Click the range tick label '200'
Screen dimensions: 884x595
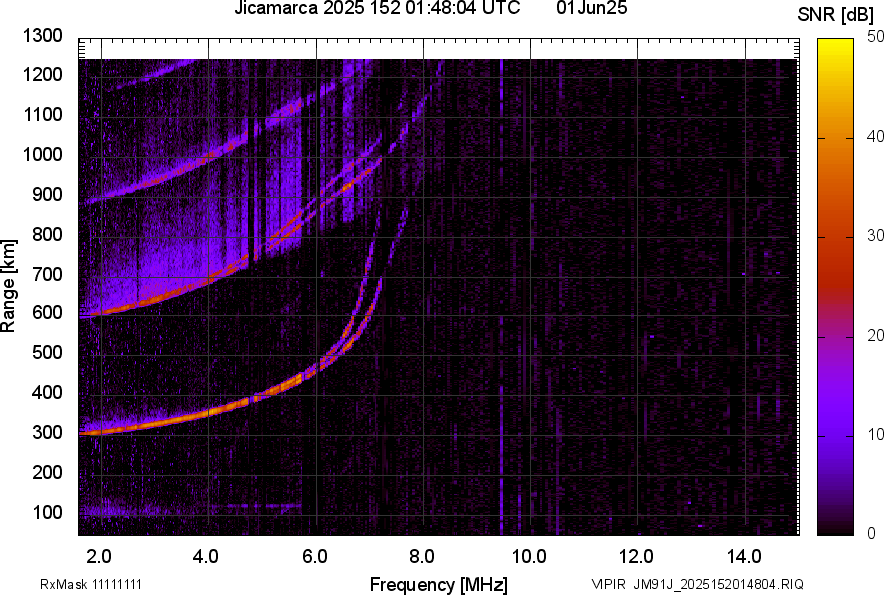tap(47, 472)
